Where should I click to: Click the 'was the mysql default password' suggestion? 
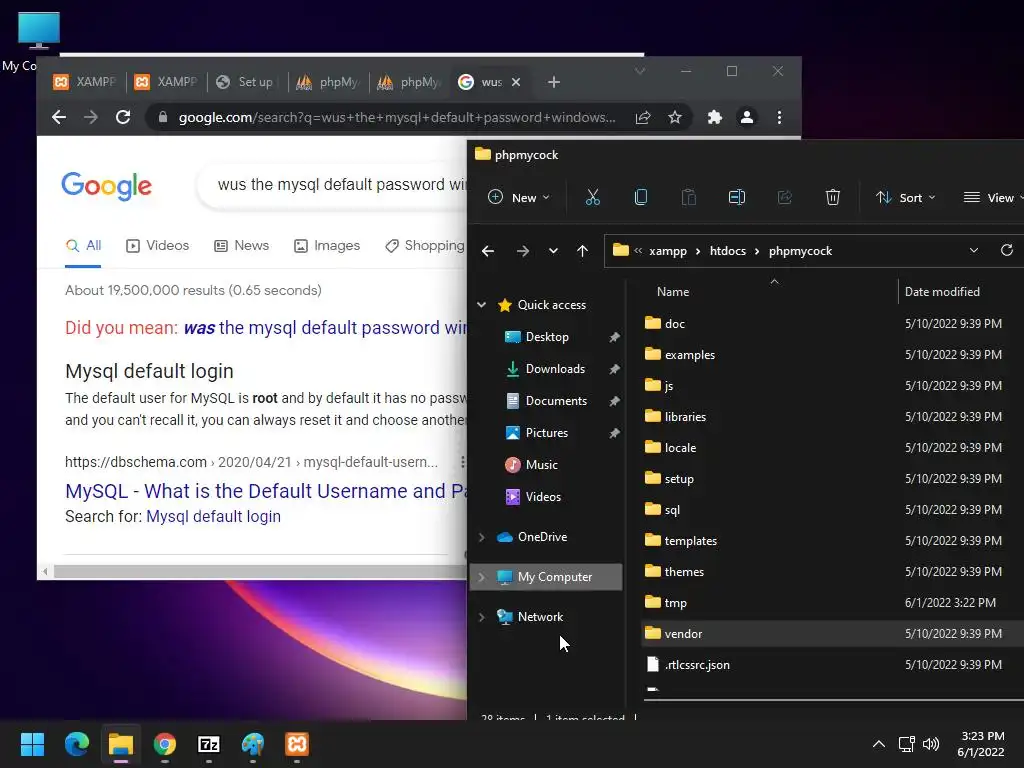tap(325, 328)
